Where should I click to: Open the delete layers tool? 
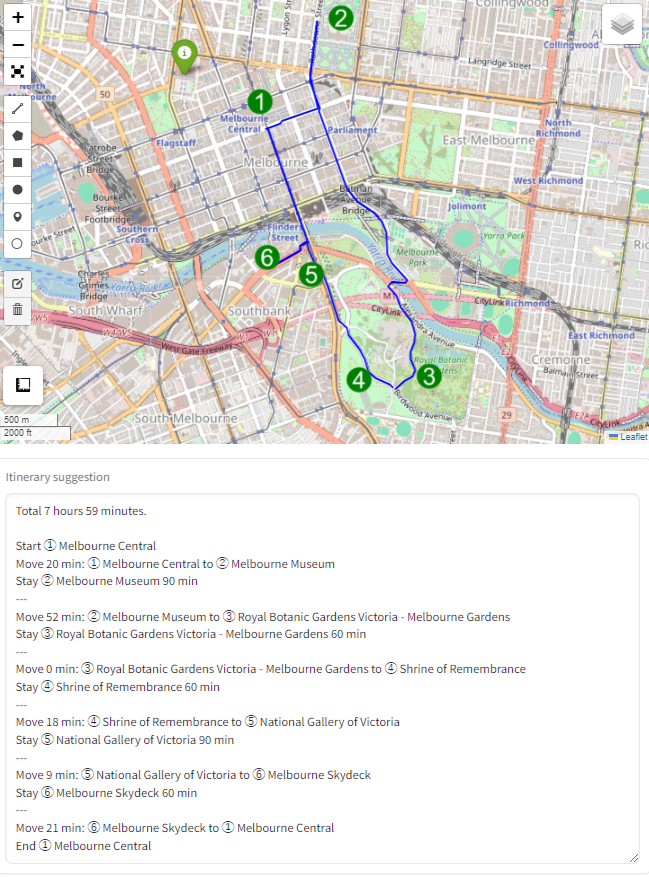[18, 310]
